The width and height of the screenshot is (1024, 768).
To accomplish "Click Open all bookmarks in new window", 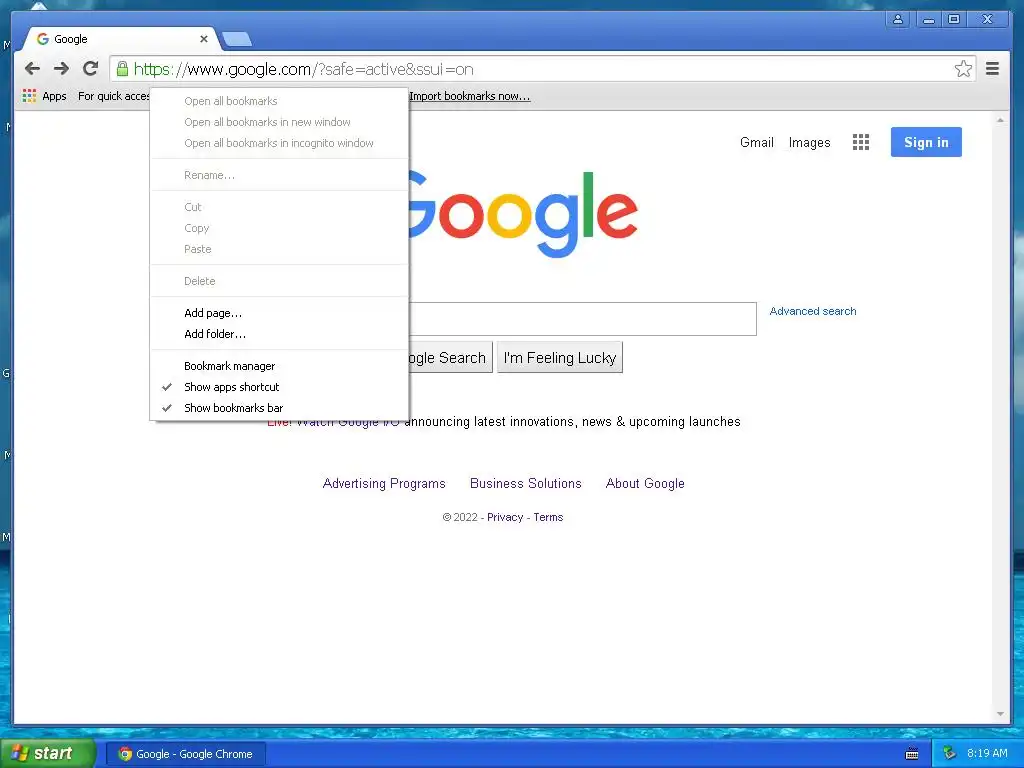I will click(x=280, y=121).
